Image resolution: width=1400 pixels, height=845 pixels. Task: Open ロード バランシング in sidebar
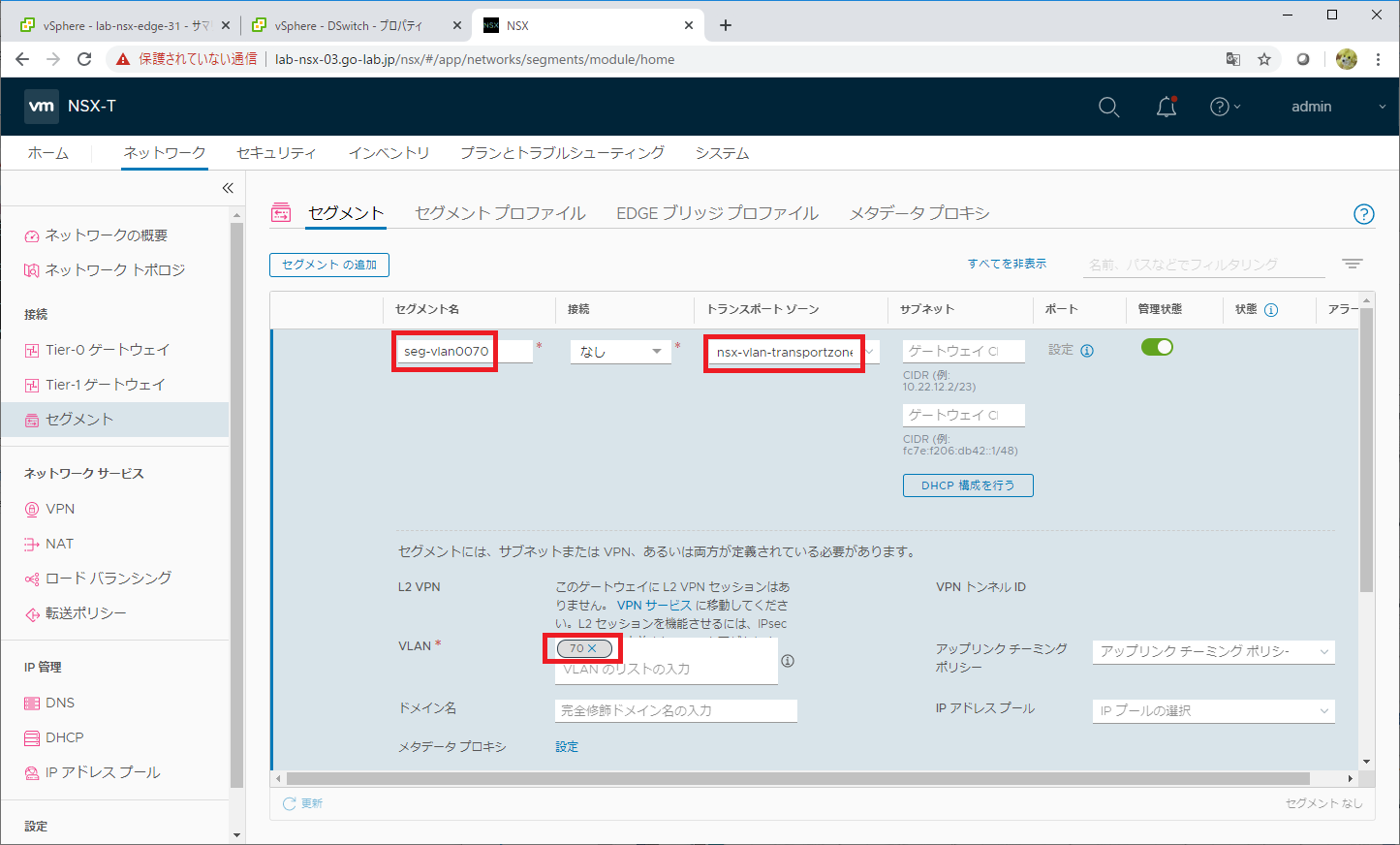[109, 579]
